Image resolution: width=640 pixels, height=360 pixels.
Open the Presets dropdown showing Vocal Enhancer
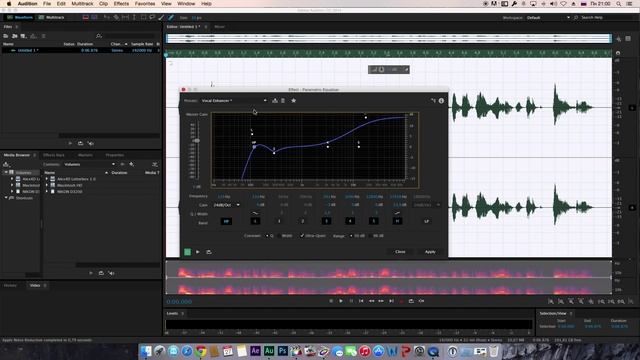(234, 100)
